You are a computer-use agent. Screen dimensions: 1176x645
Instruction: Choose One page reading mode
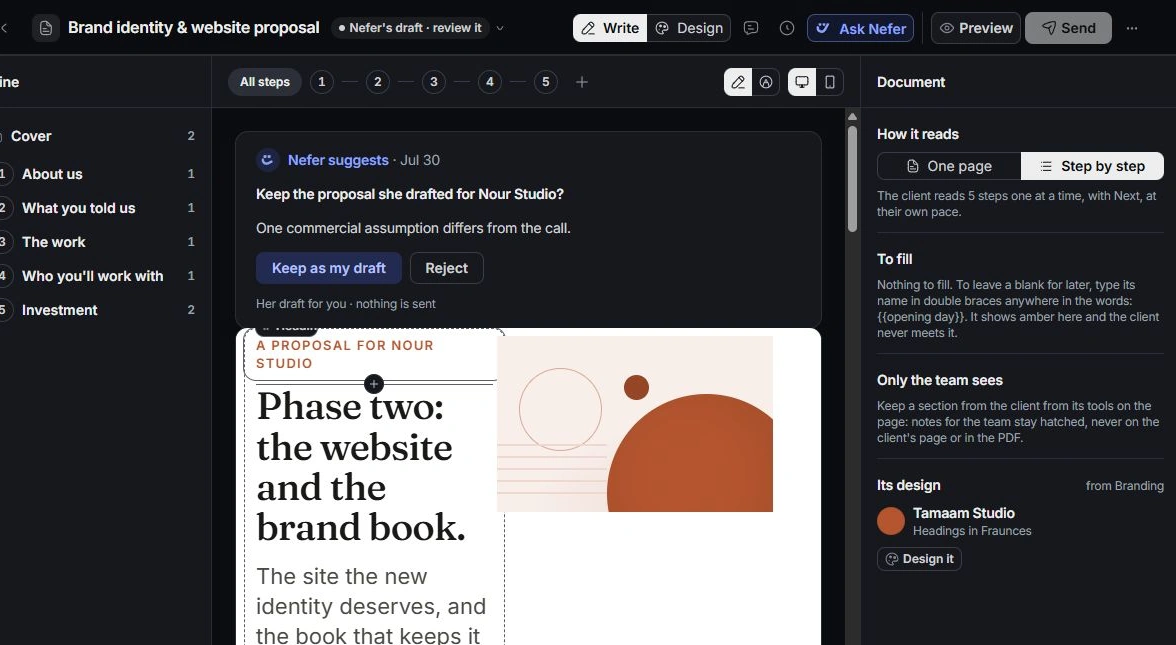pos(949,166)
